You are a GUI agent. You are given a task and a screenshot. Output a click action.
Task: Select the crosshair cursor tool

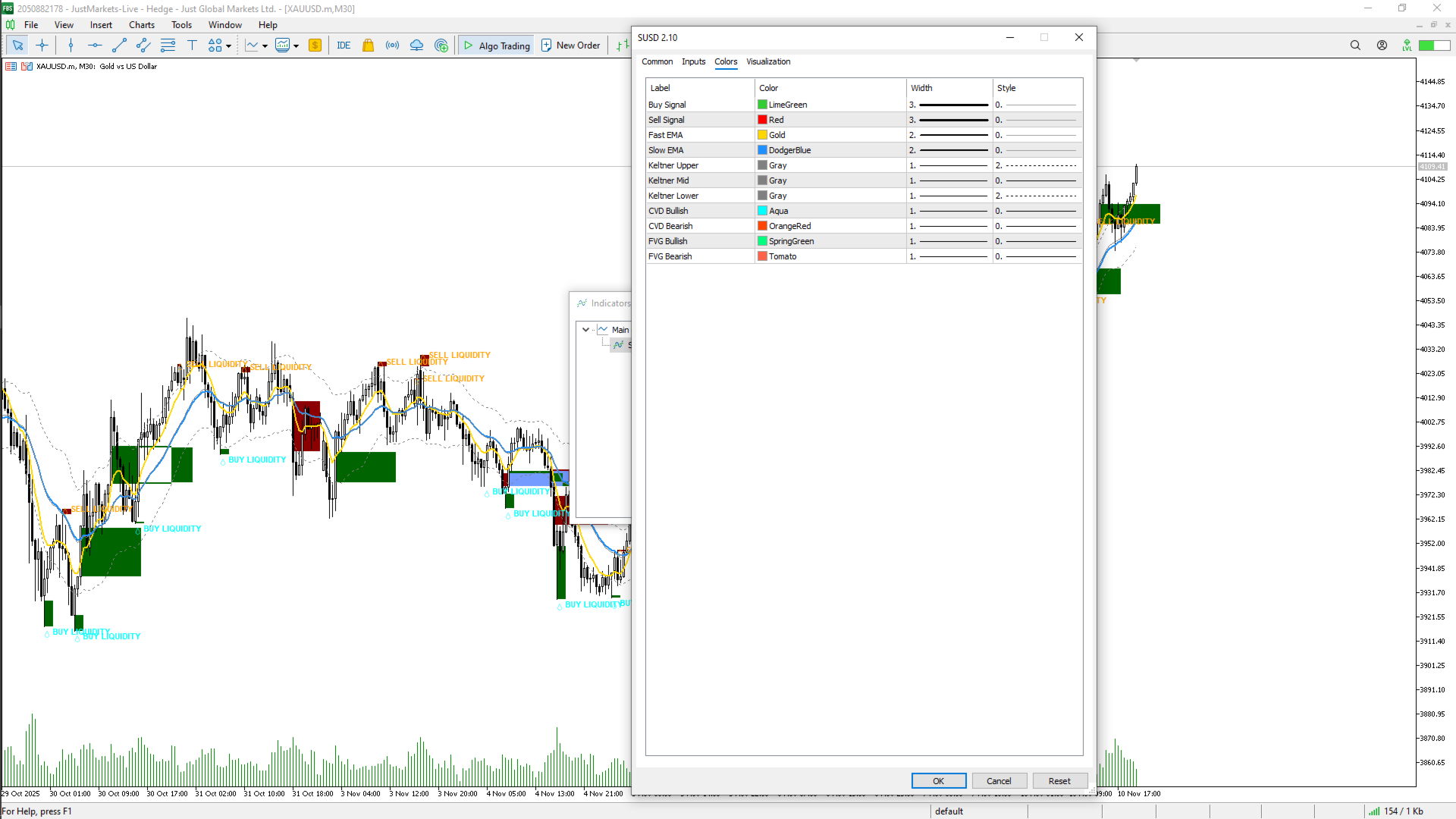click(42, 45)
